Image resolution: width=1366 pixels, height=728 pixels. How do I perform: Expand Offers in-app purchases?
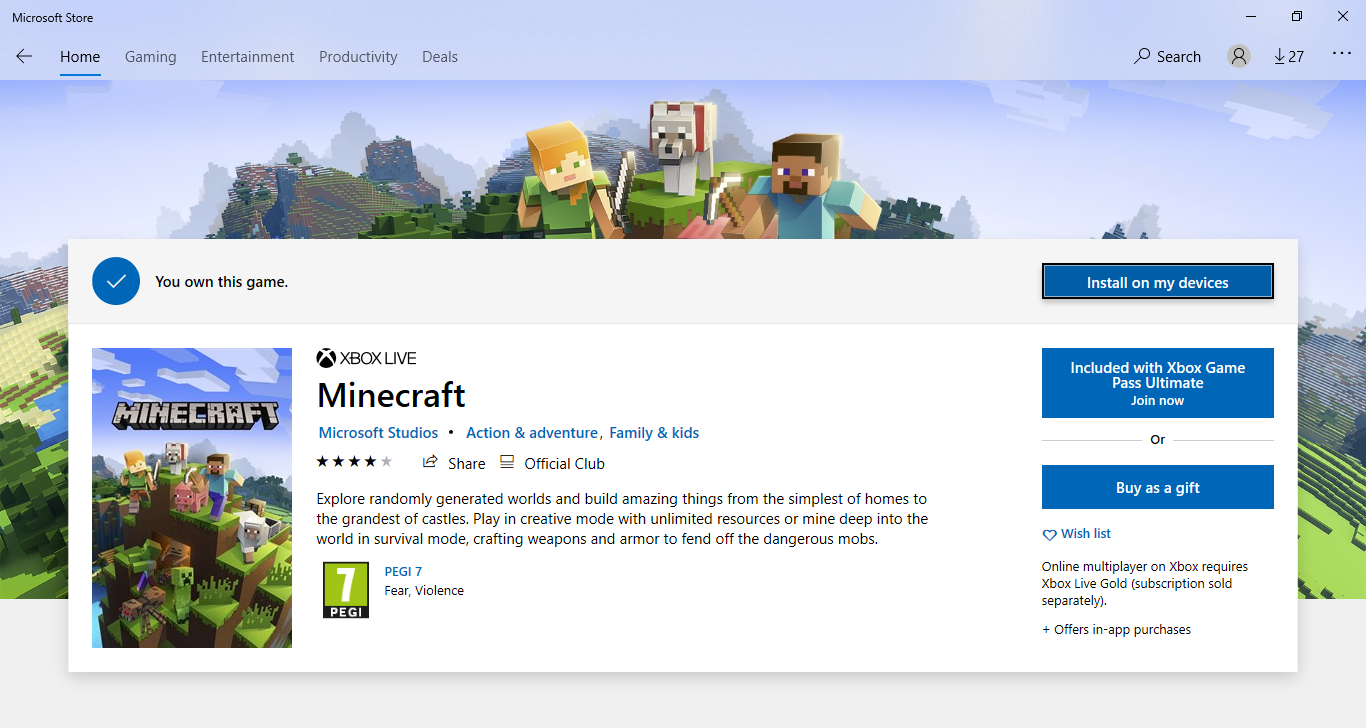(x=1117, y=630)
